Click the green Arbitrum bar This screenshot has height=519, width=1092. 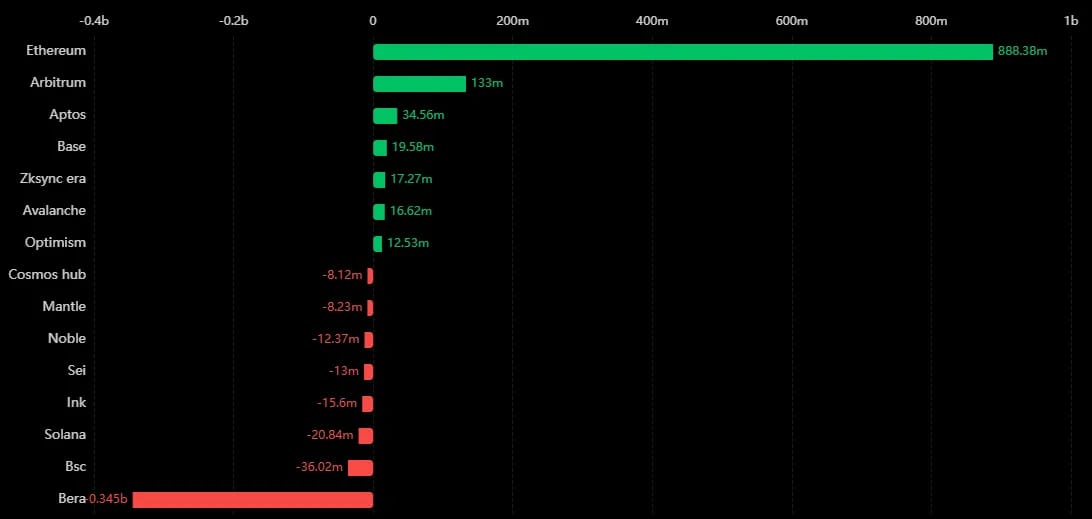[419, 84]
